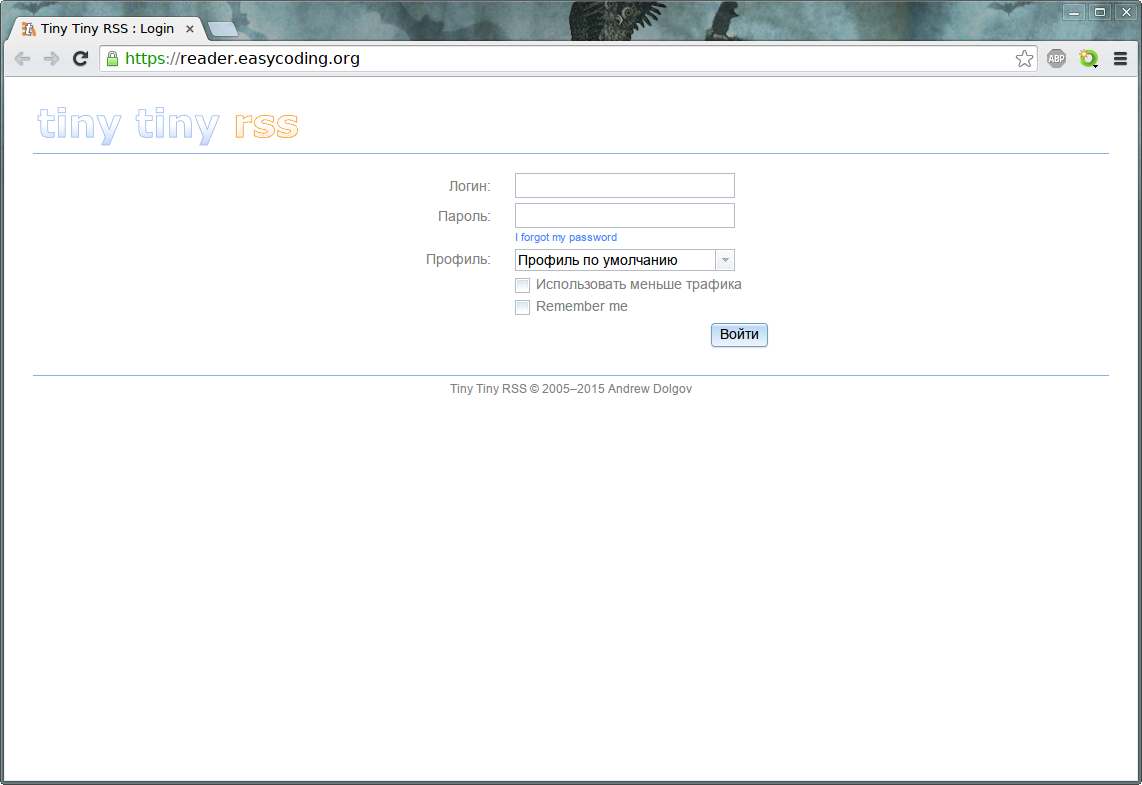Click into the "Пароль" password field
The image size is (1142, 785).
624,216
